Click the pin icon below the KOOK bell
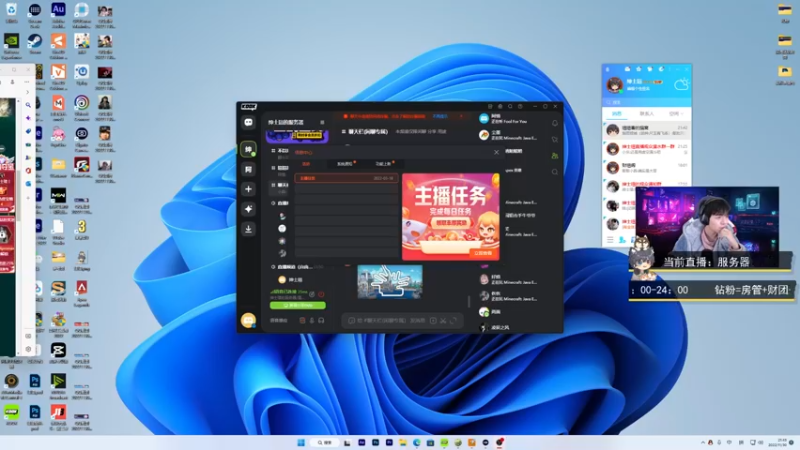Image resolution: width=800 pixels, height=450 pixels. click(x=555, y=139)
